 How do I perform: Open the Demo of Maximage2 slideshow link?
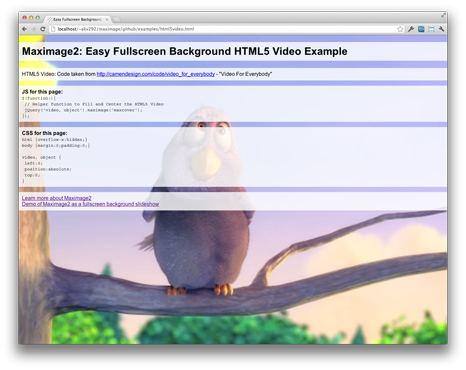click(x=90, y=204)
